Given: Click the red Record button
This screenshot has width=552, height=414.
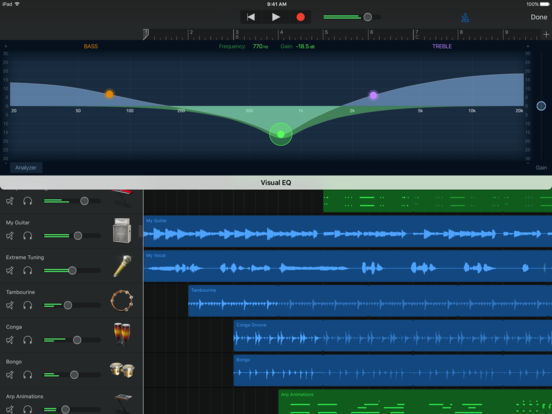Looking at the screenshot, I should coord(300,17).
